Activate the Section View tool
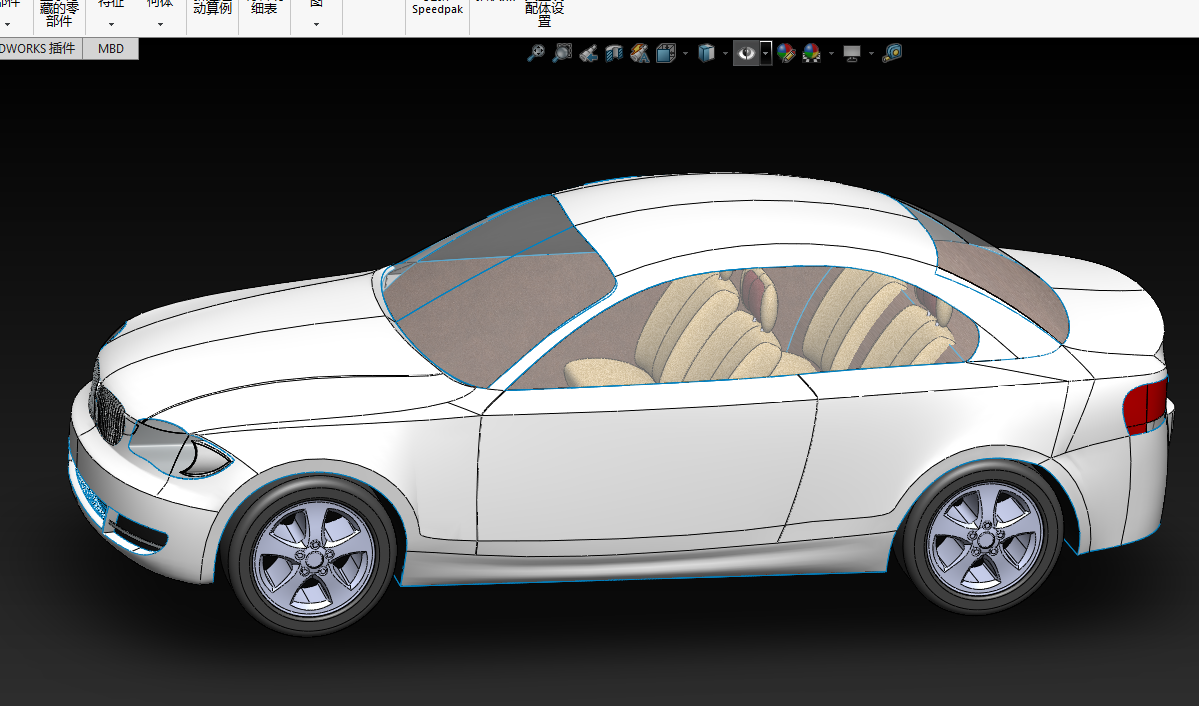This screenshot has width=1199, height=706. tap(614, 53)
